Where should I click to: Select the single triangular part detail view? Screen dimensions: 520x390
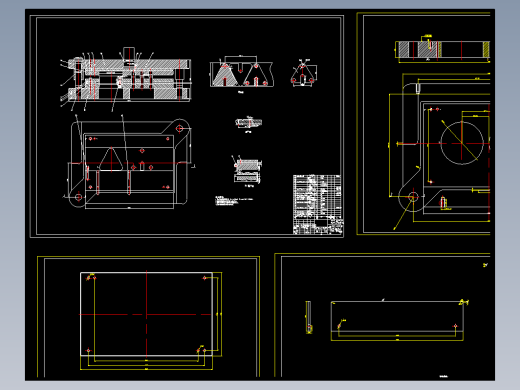(x=303, y=74)
